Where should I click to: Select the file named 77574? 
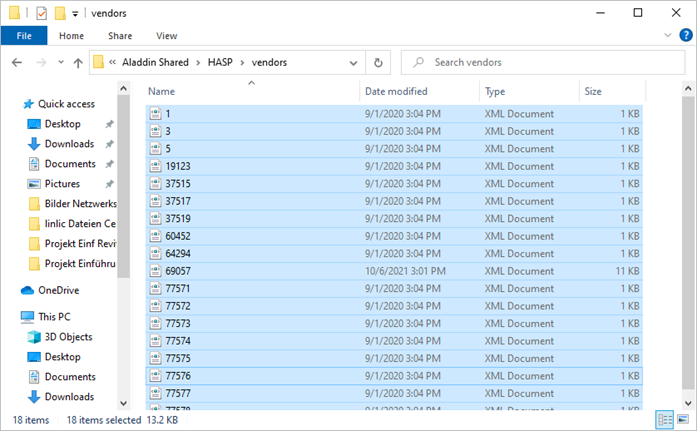394,341
